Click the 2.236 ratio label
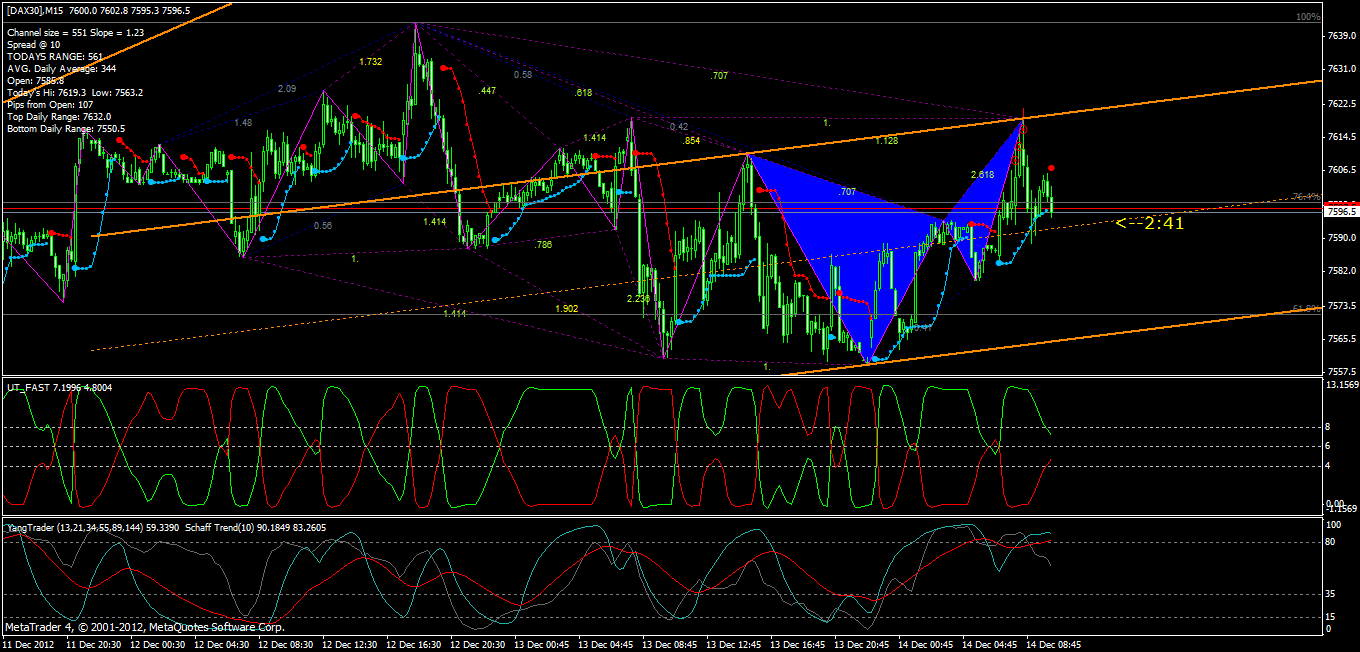 [639, 299]
